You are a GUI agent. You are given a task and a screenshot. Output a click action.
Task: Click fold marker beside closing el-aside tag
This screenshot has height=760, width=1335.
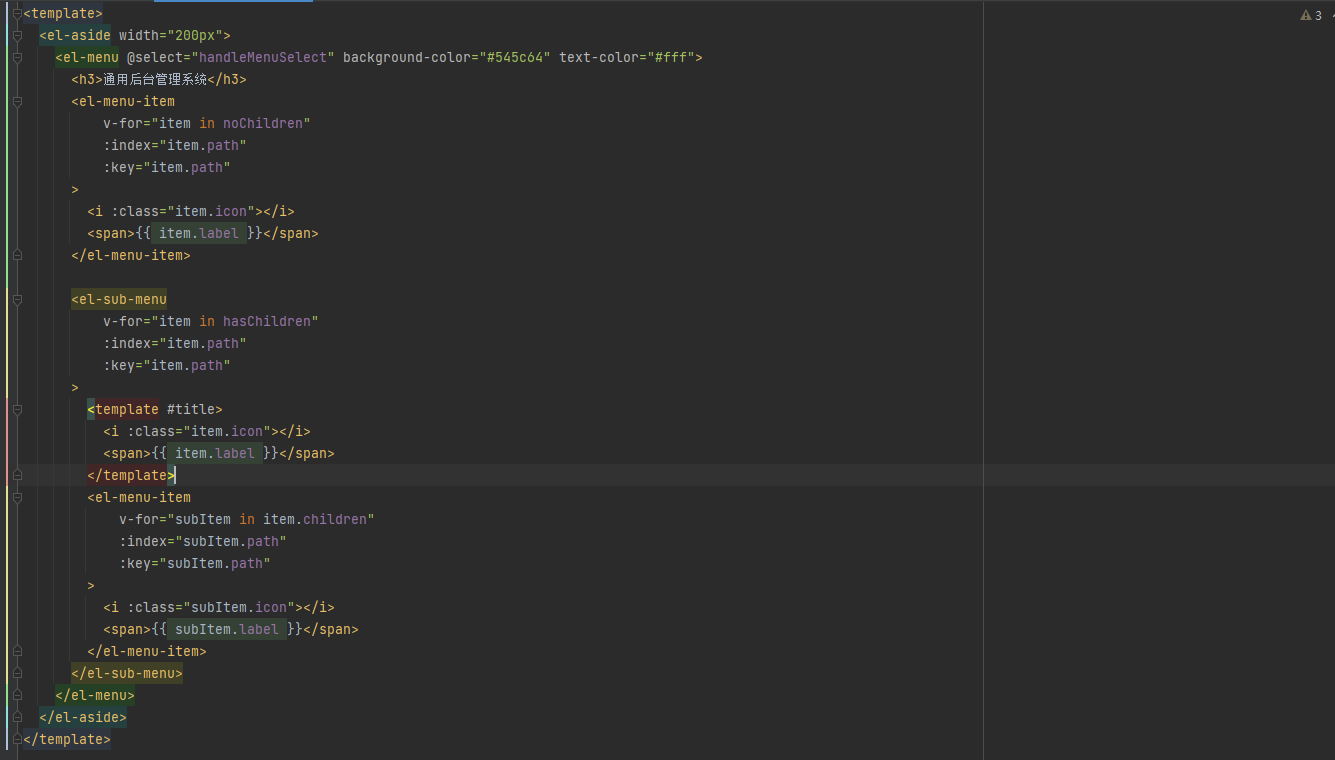click(x=17, y=718)
